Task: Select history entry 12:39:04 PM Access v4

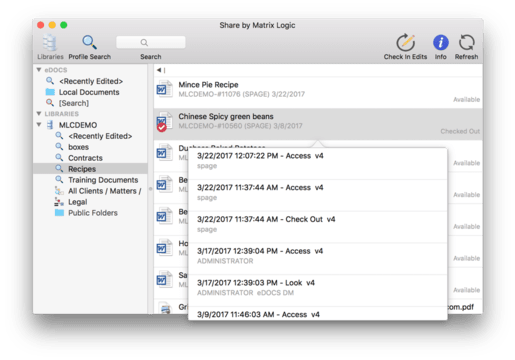Action: [318, 259]
